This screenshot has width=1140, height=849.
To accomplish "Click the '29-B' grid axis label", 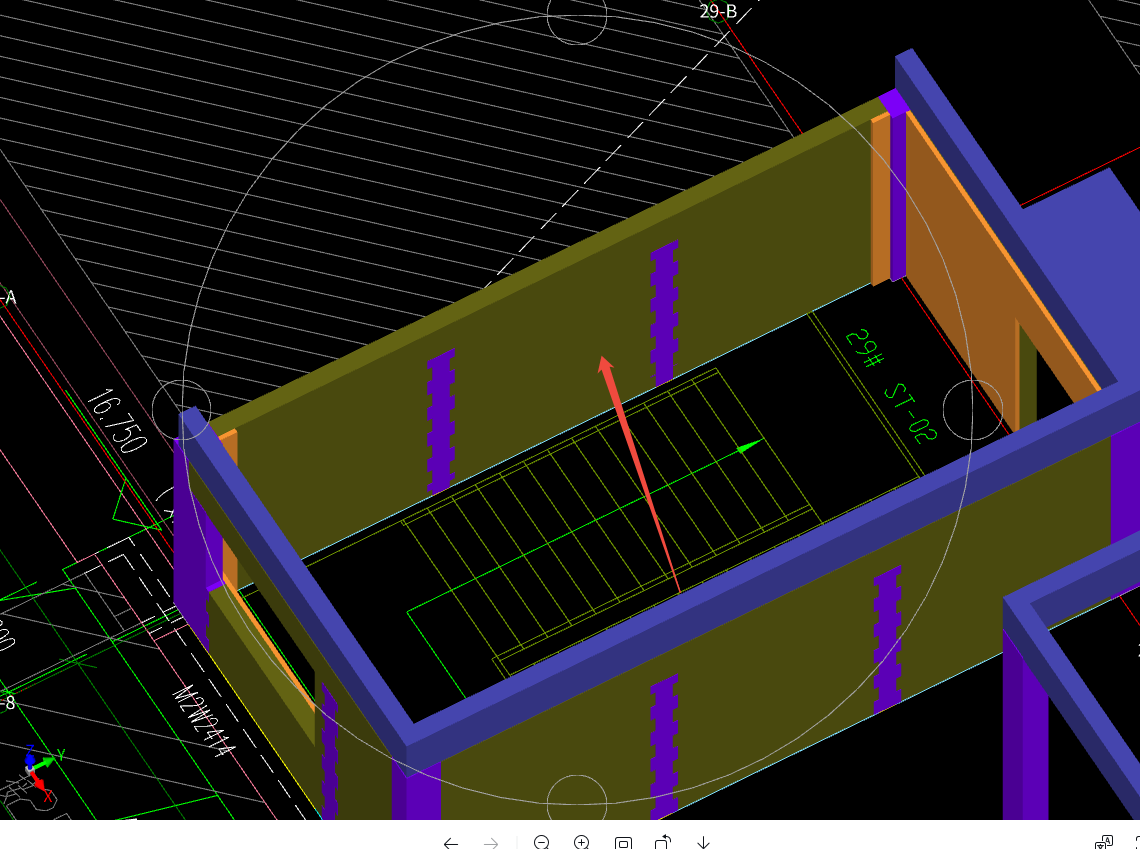I will [x=718, y=11].
